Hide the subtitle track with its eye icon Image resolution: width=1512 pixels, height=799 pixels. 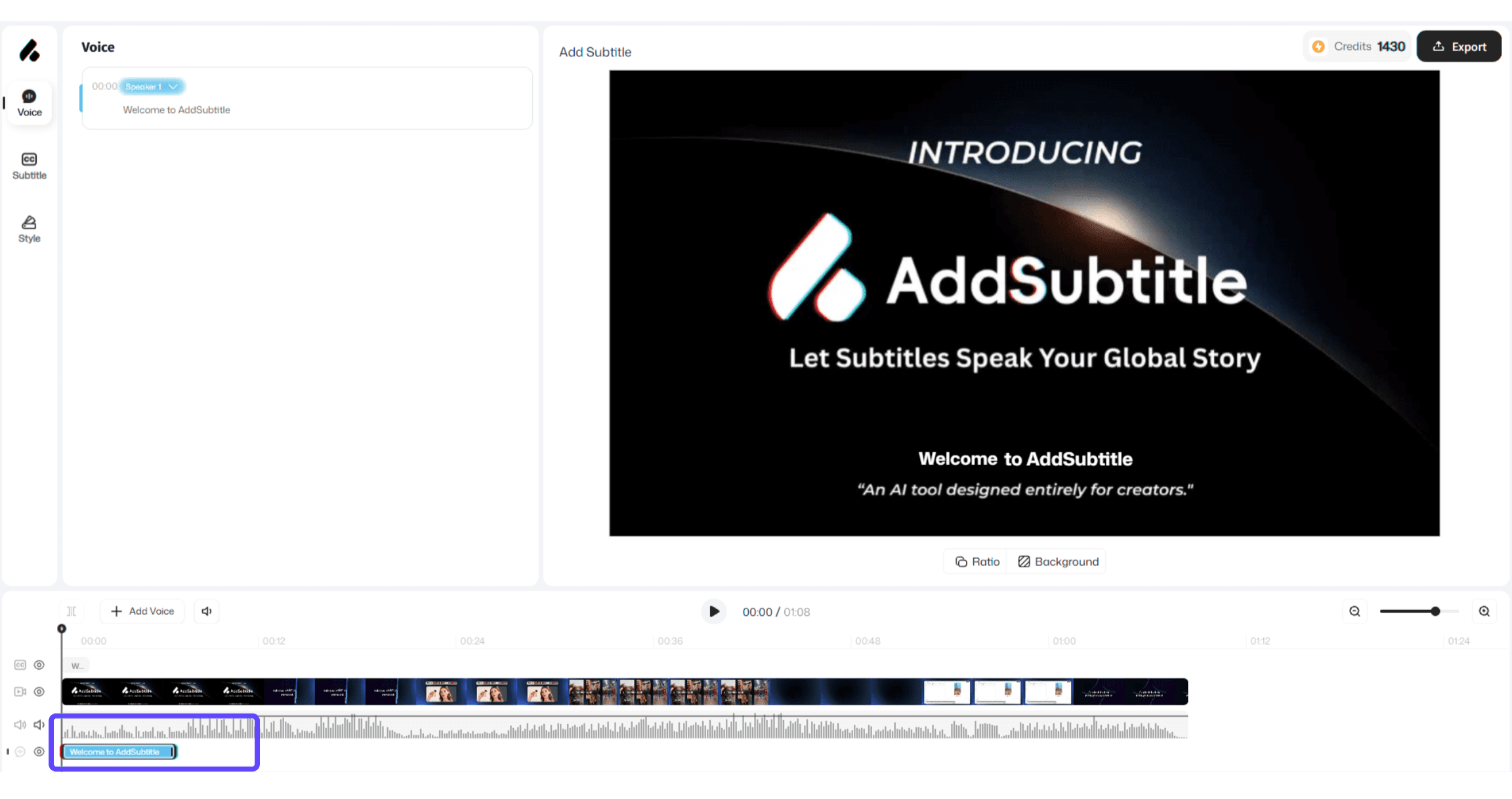(x=39, y=665)
